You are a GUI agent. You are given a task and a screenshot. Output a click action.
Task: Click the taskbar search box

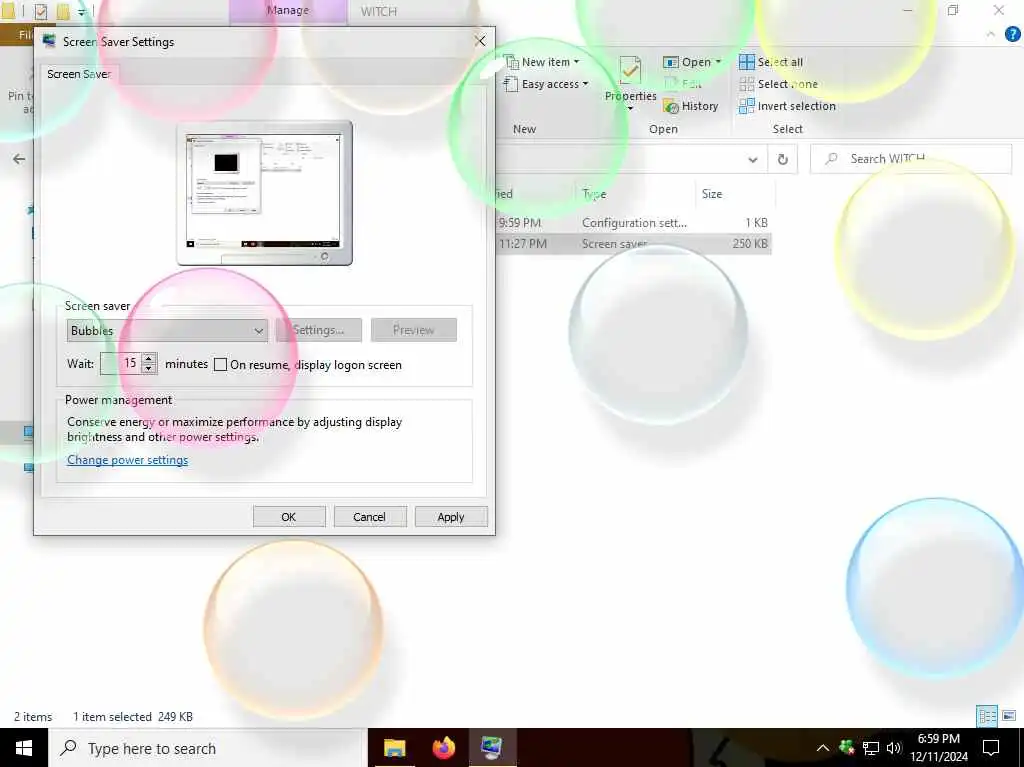pyautogui.click(x=206, y=748)
